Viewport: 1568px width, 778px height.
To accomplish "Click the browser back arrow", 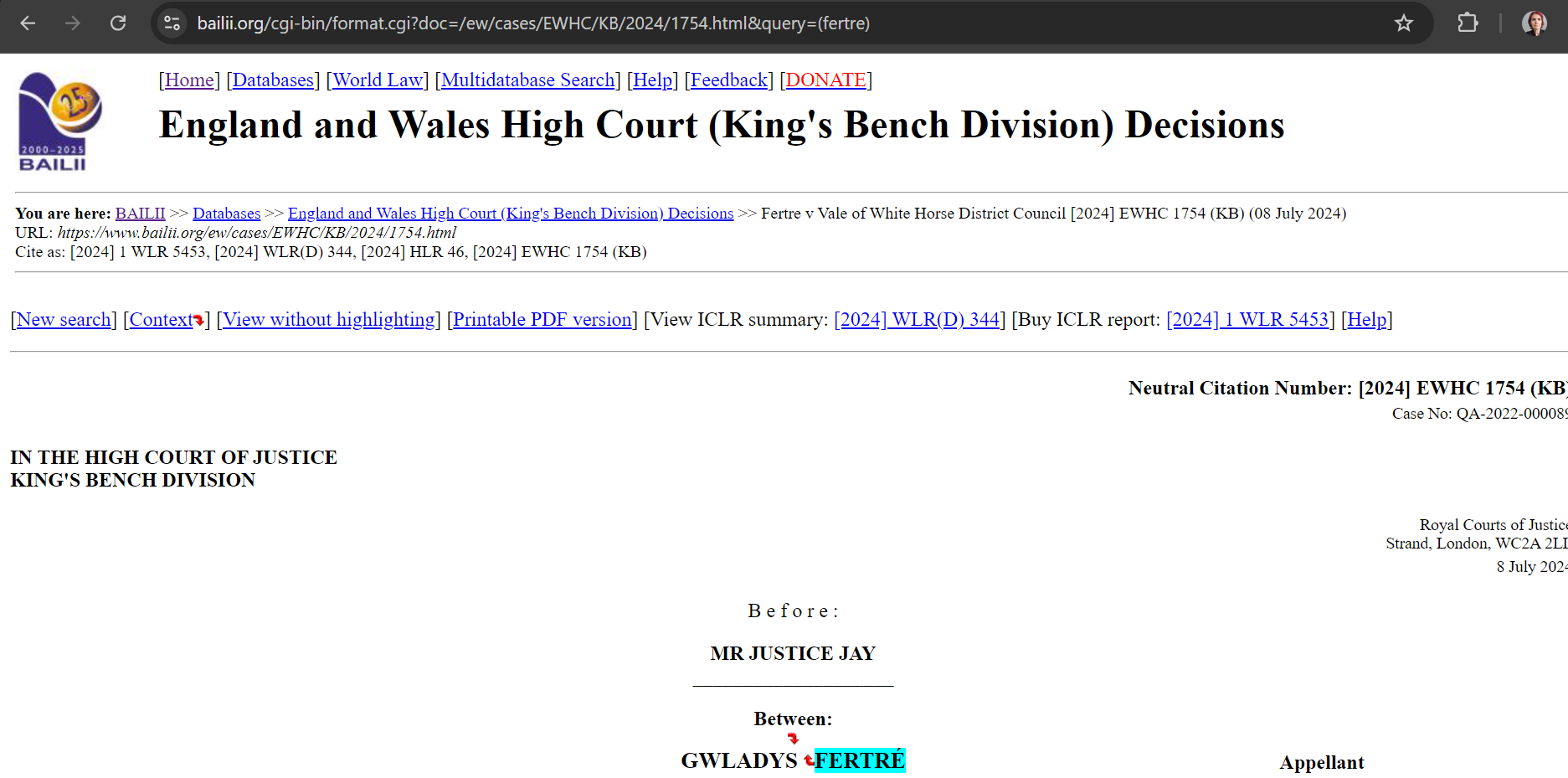I will point(28,23).
